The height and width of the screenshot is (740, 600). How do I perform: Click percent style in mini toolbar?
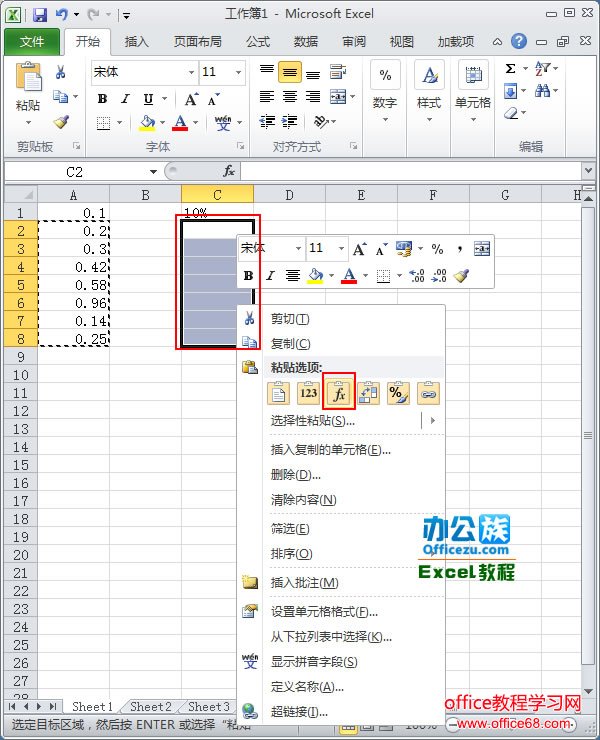438,249
